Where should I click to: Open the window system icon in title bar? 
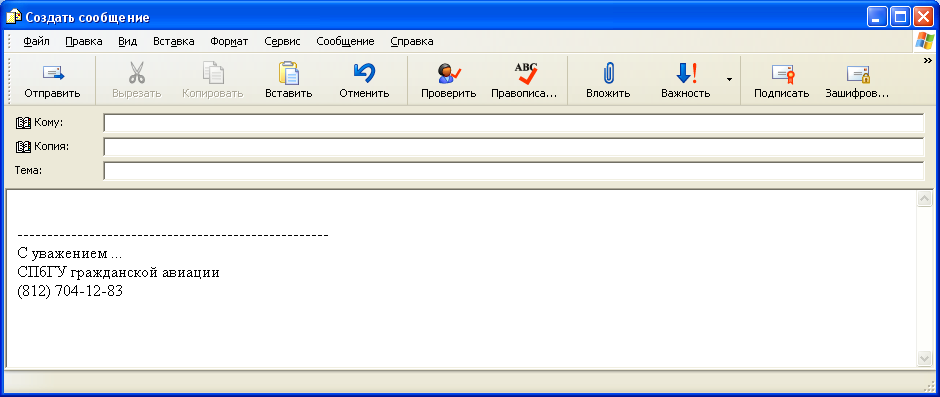(x=14, y=17)
